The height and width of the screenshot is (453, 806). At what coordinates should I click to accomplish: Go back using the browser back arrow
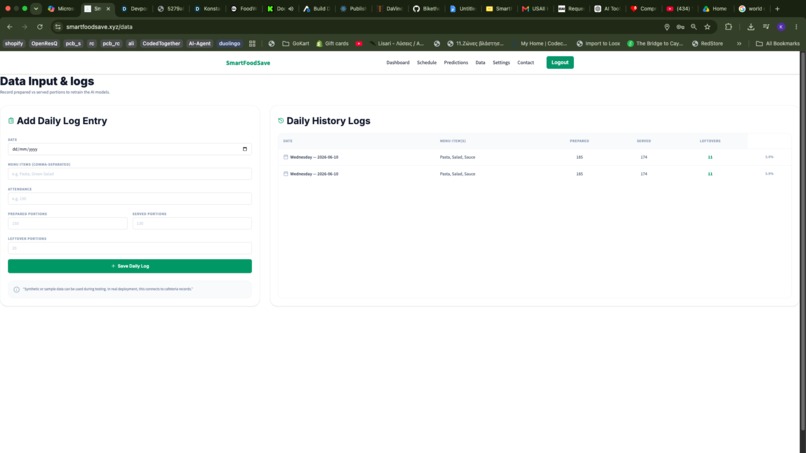(x=10, y=27)
